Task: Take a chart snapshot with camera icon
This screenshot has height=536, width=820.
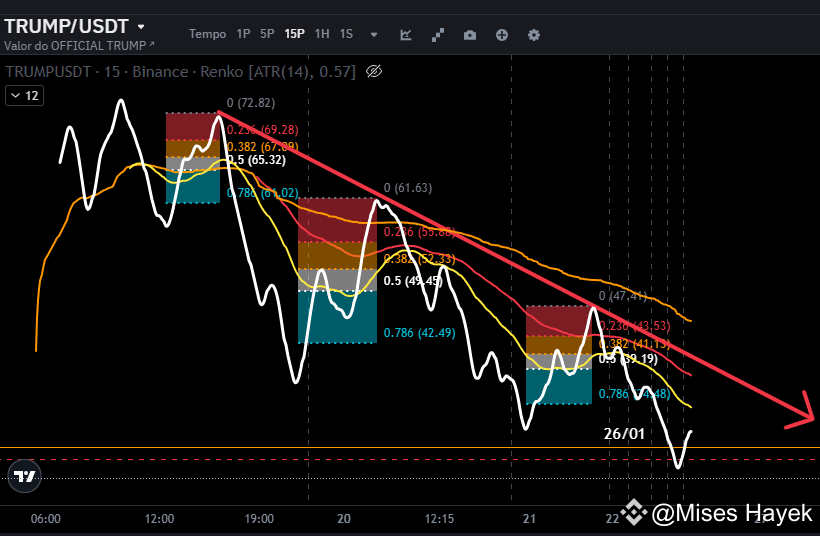Action: tap(470, 35)
